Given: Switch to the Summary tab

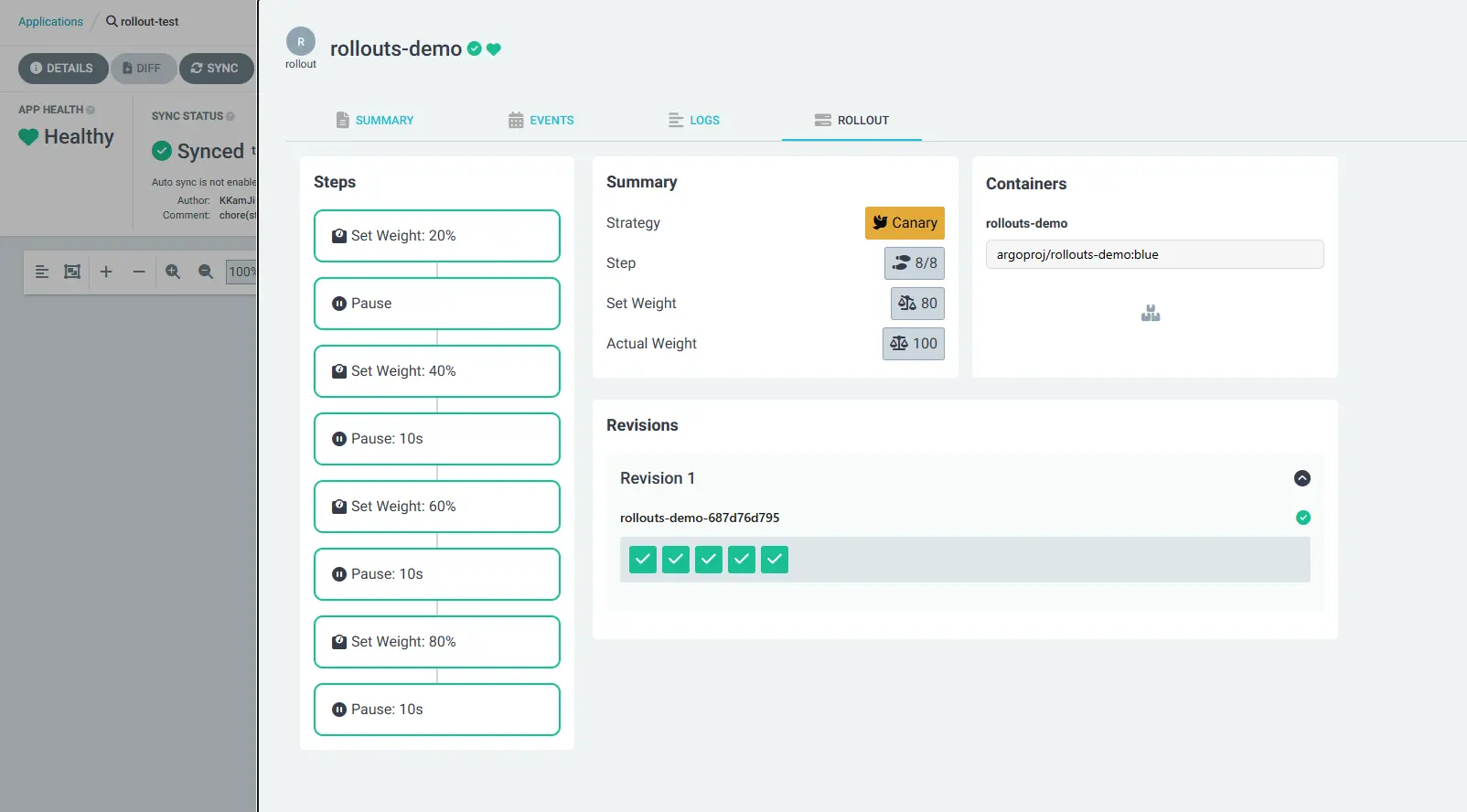Looking at the screenshot, I should click(x=375, y=120).
